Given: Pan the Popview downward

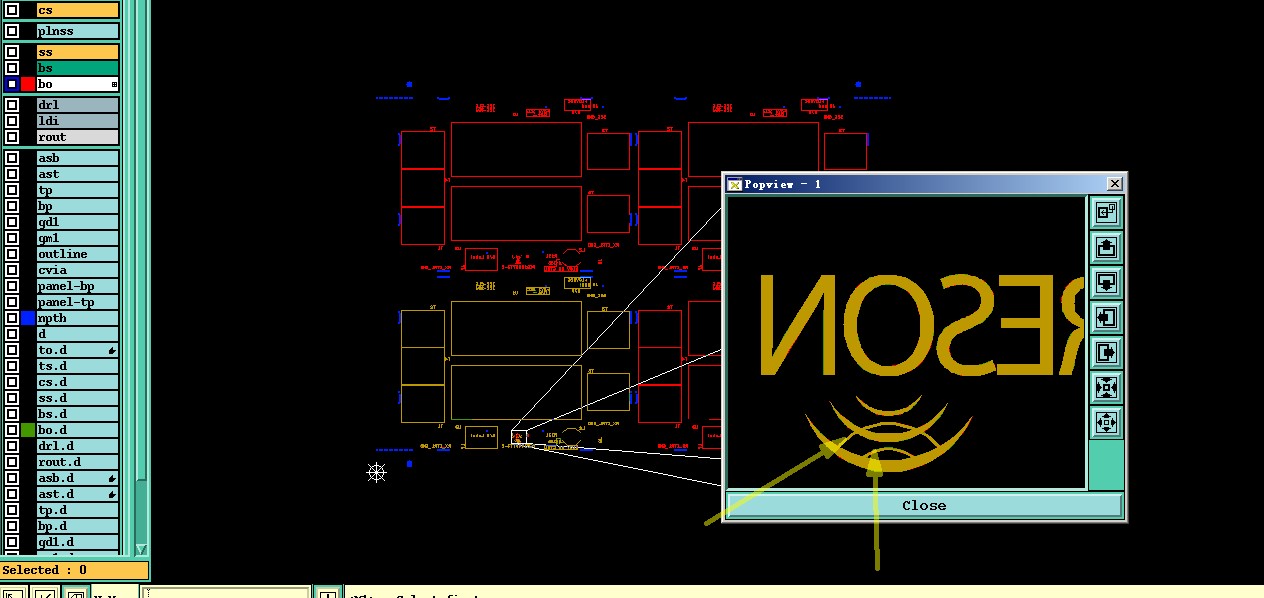Looking at the screenshot, I should pyautogui.click(x=1106, y=282).
